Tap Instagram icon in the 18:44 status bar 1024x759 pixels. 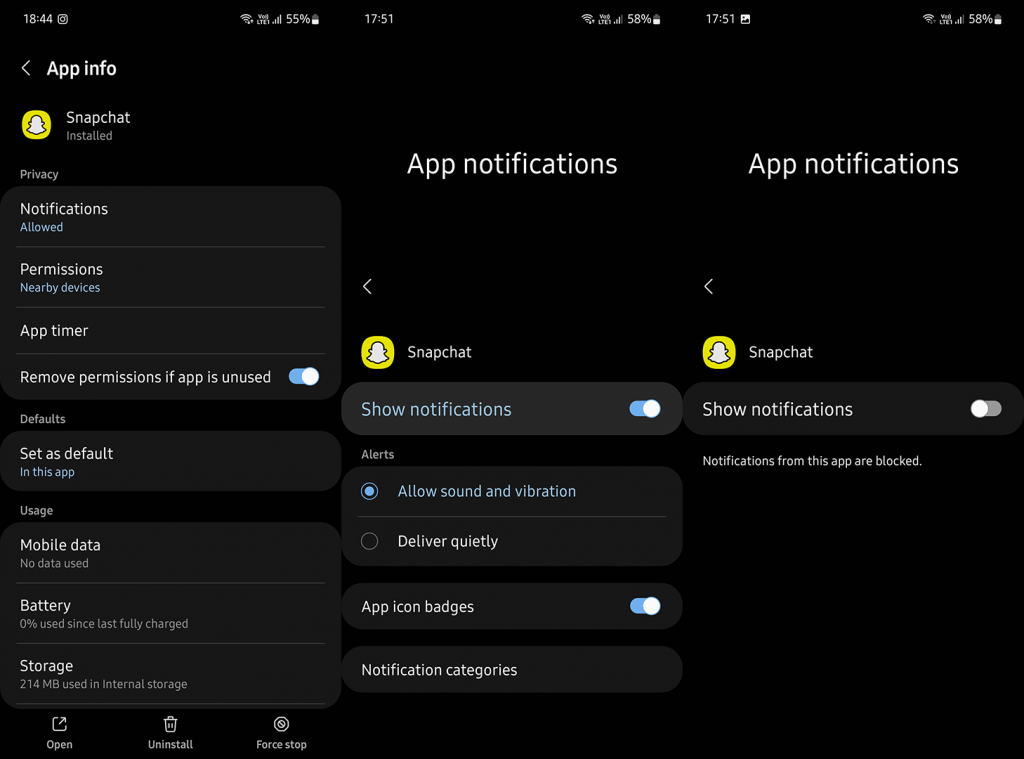click(63, 19)
